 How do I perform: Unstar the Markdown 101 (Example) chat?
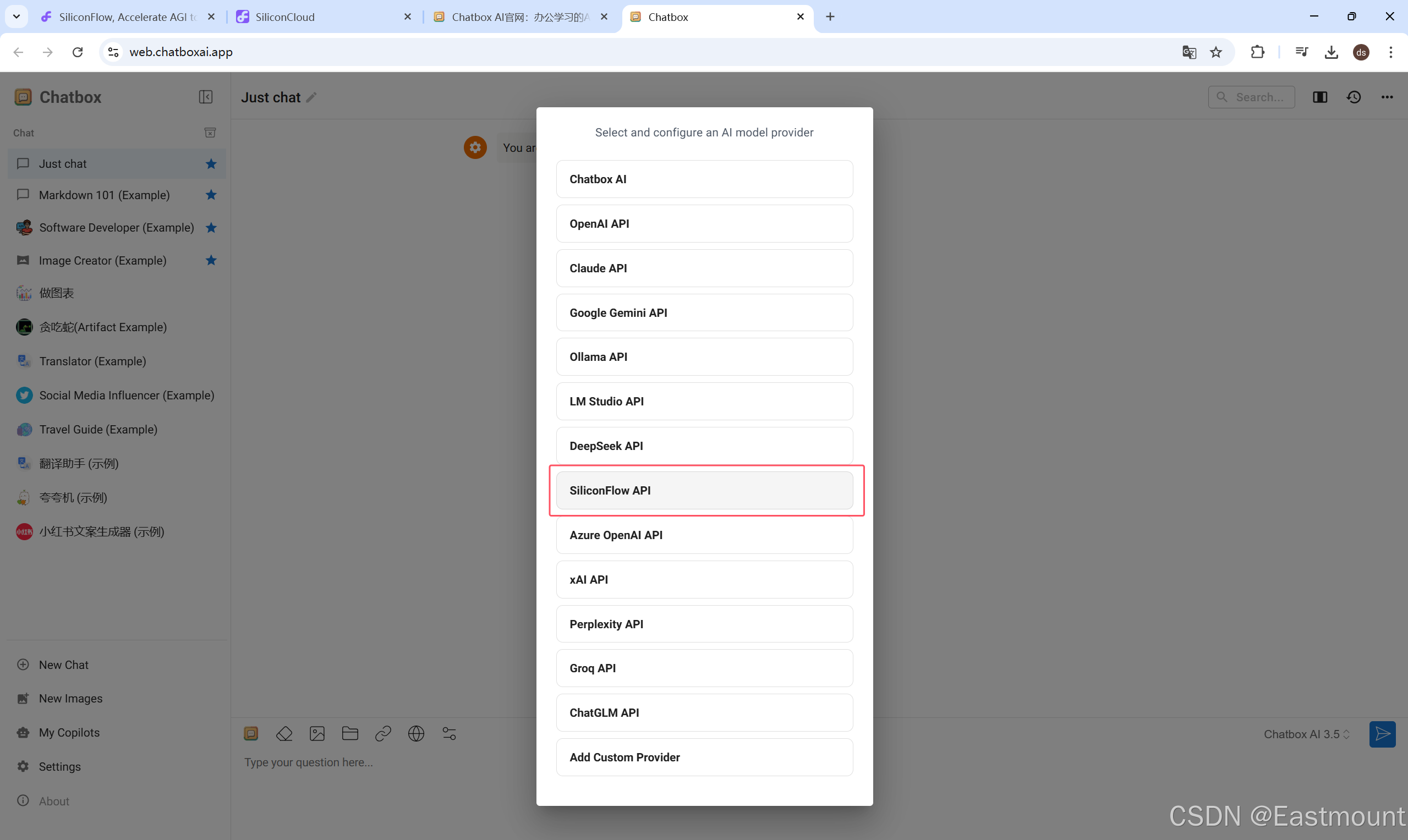(211, 195)
